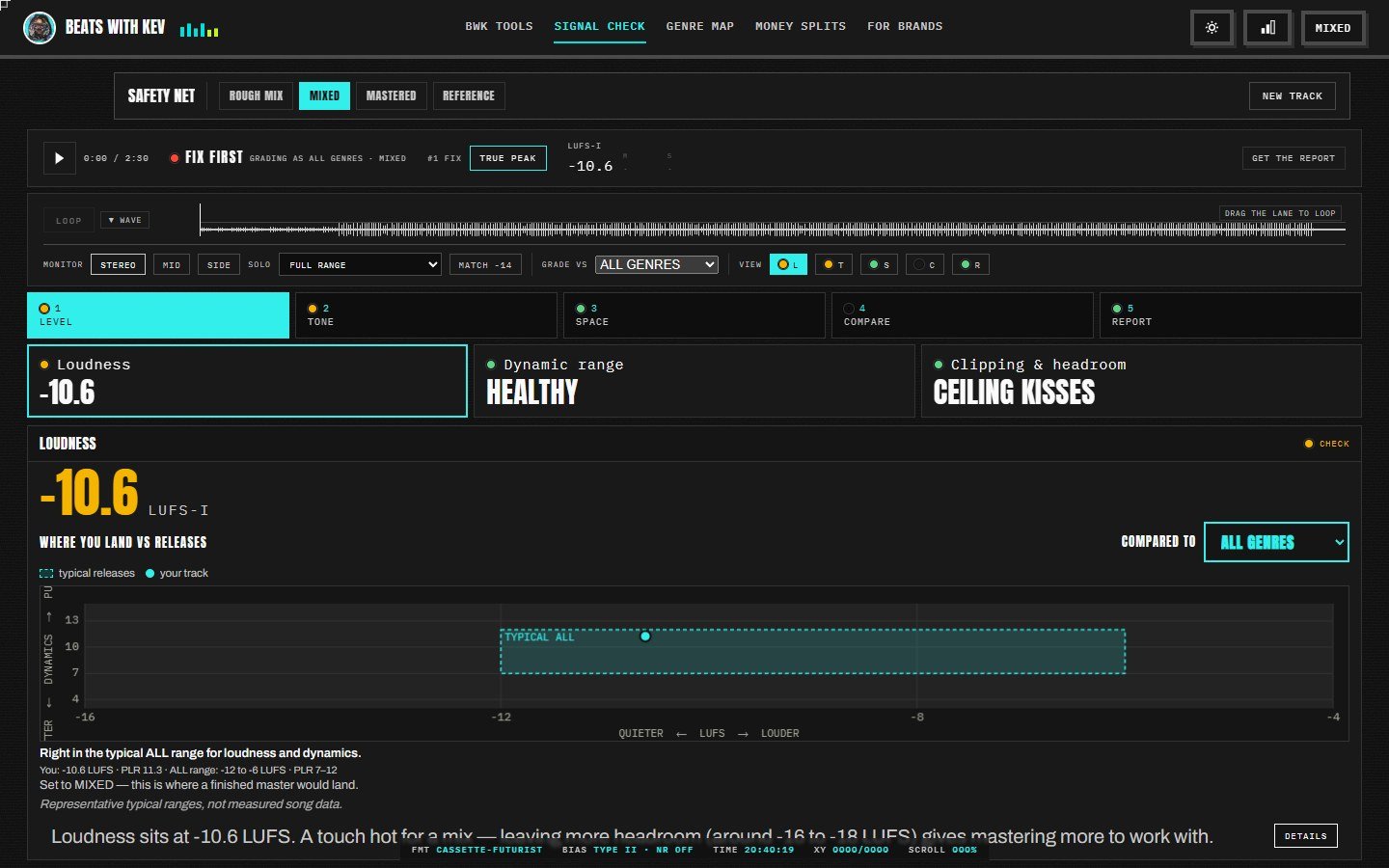Select the Reference stage tab
1389x868 pixels.
(x=469, y=95)
